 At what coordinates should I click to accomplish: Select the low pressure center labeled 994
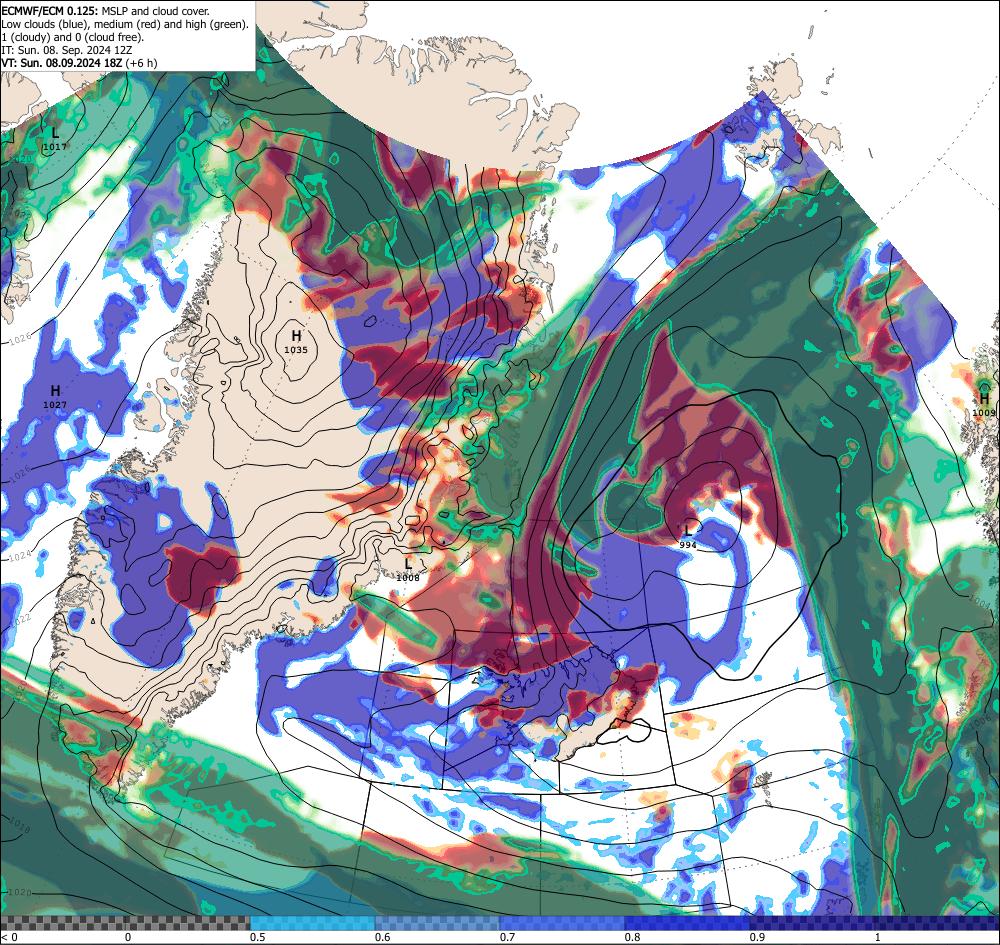click(x=688, y=536)
